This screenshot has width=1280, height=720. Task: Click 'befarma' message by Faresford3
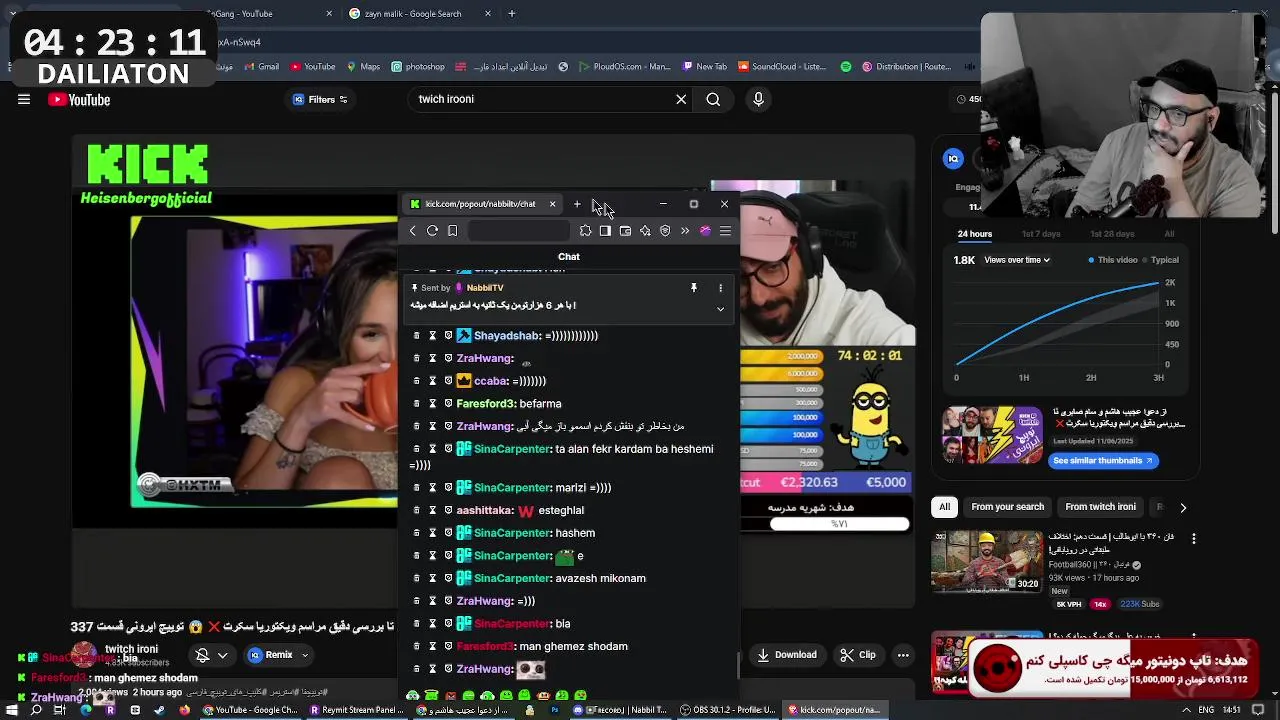point(541,404)
